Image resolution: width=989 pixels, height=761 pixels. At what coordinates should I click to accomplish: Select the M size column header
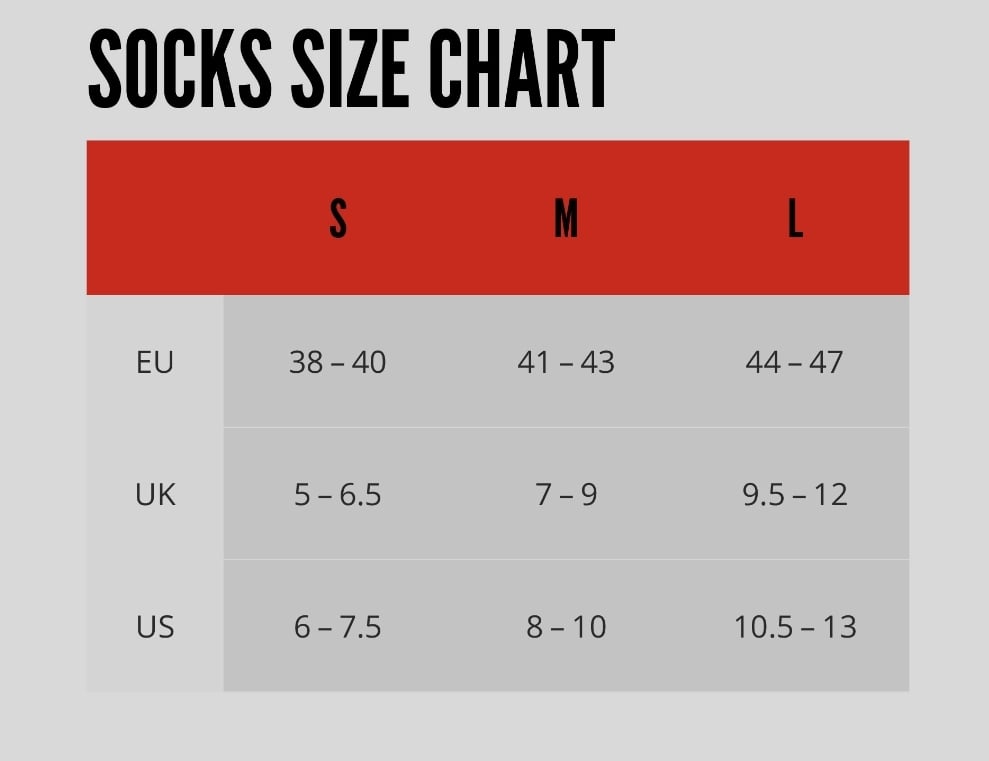pyautogui.click(x=566, y=218)
